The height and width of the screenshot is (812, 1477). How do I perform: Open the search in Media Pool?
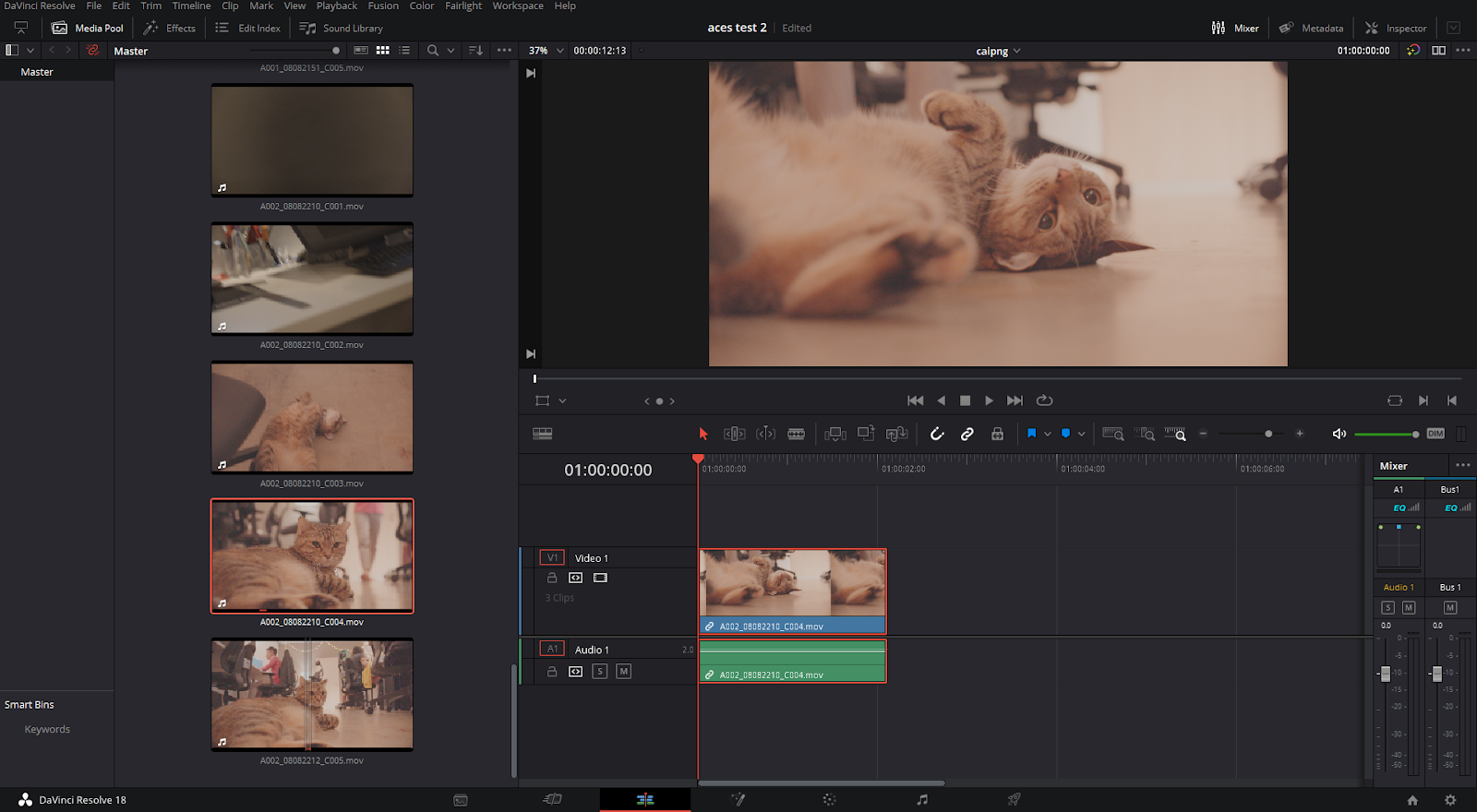pyautogui.click(x=433, y=51)
